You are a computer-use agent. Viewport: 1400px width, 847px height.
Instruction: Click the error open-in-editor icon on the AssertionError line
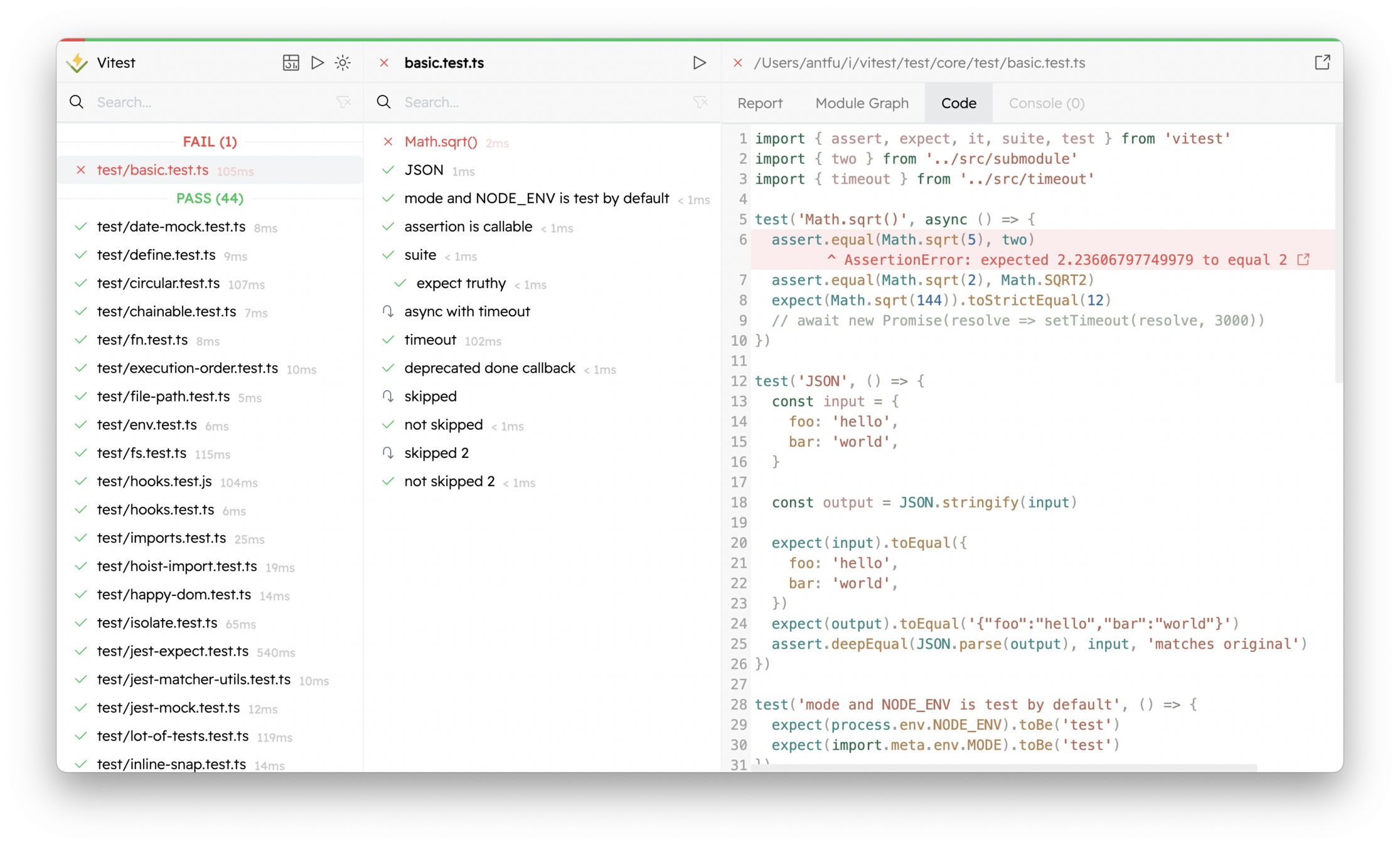pyautogui.click(x=1303, y=260)
